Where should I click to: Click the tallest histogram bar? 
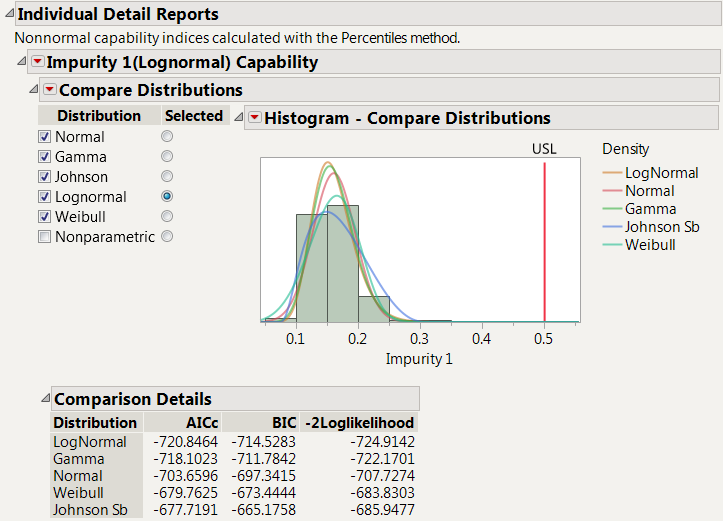coord(343,264)
